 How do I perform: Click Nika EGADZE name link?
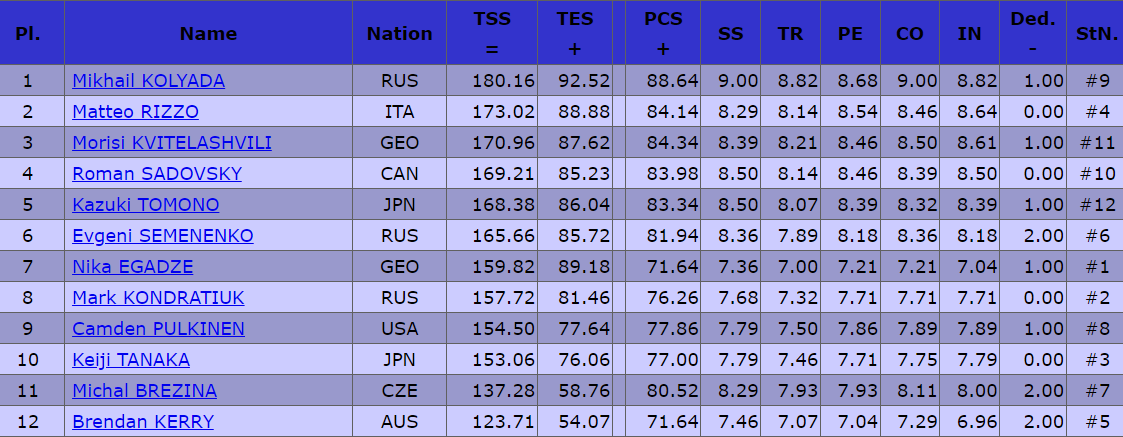pos(133,267)
